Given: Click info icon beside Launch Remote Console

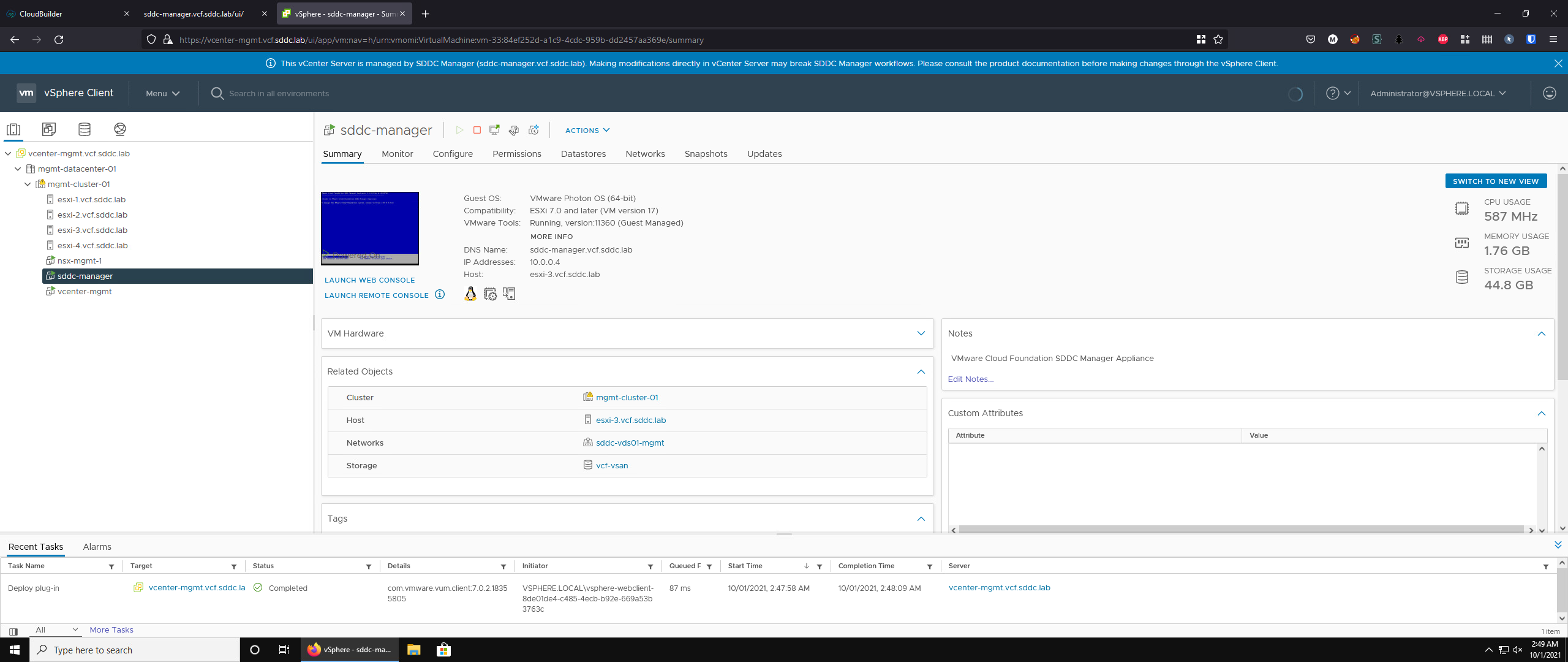Looking at the screenshot, I should 440,295.
